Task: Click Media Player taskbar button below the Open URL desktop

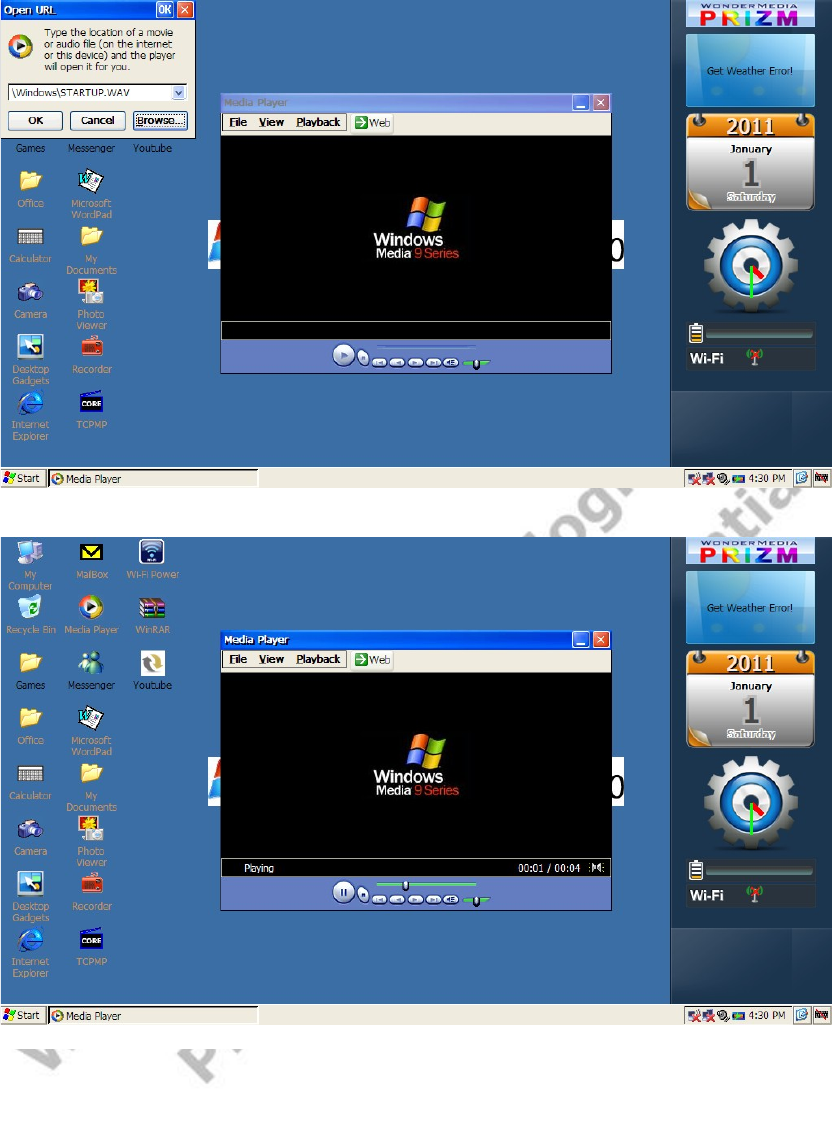Action: tap(153, 479)
